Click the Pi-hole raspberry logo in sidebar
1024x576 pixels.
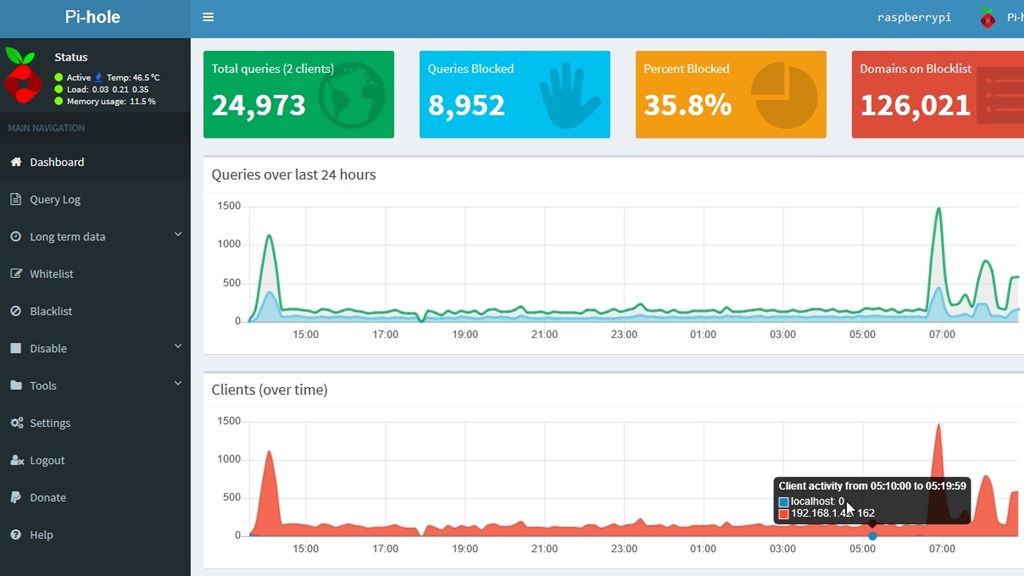coord(21,75)
